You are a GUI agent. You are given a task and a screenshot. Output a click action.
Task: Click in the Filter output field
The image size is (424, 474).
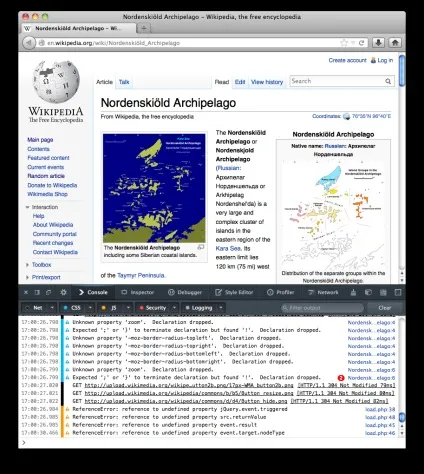point(322,308)
